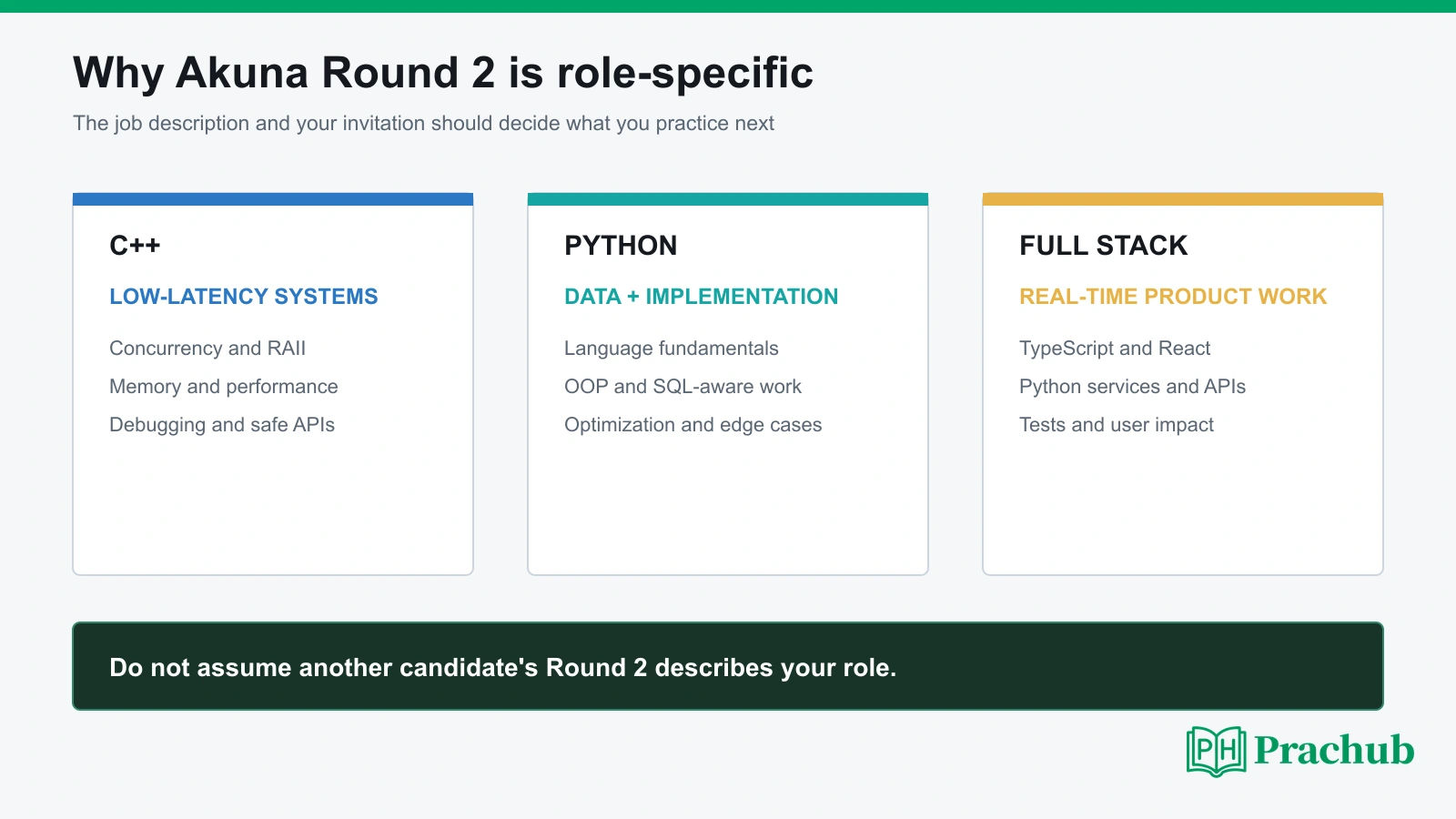Select the C++ card heading

point(135,246)
